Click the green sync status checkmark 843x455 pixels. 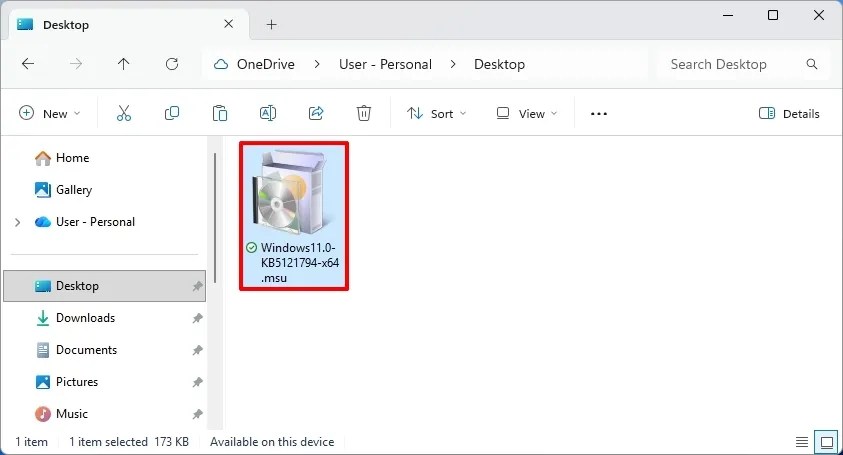coord(251,248)
